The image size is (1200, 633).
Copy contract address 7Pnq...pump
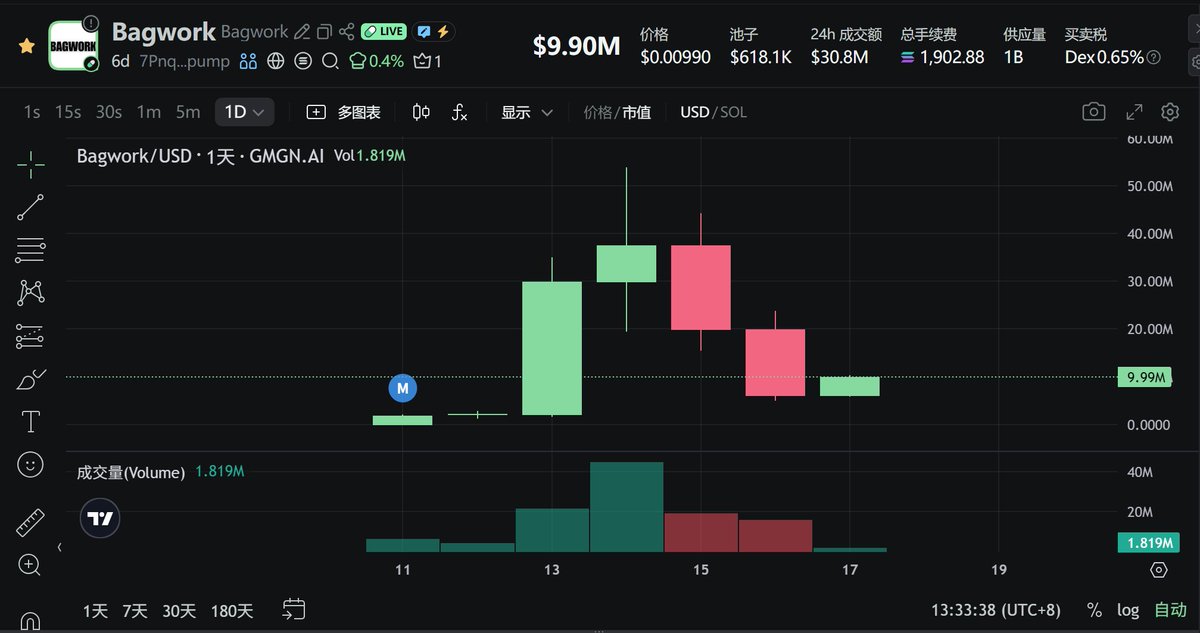(x=183, y=61)
